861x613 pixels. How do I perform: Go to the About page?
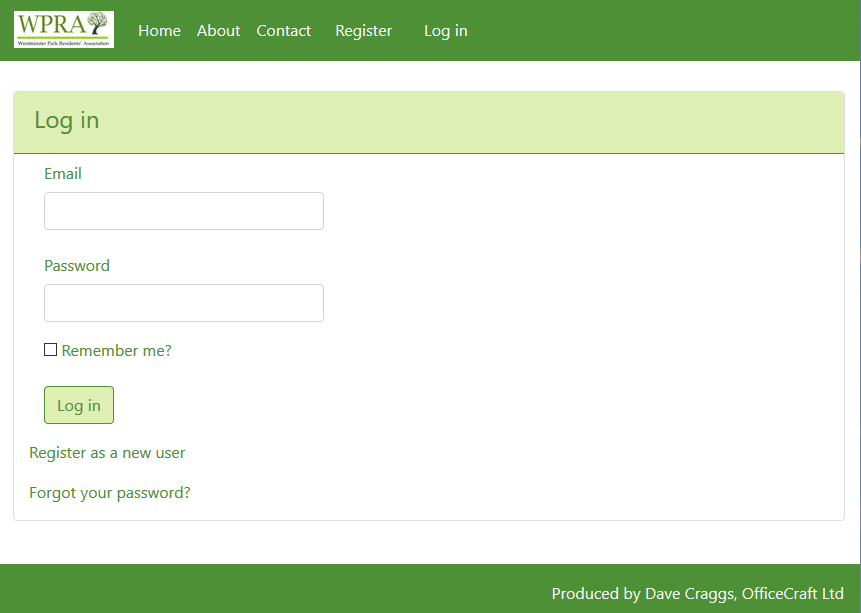[x=219, y=31]
